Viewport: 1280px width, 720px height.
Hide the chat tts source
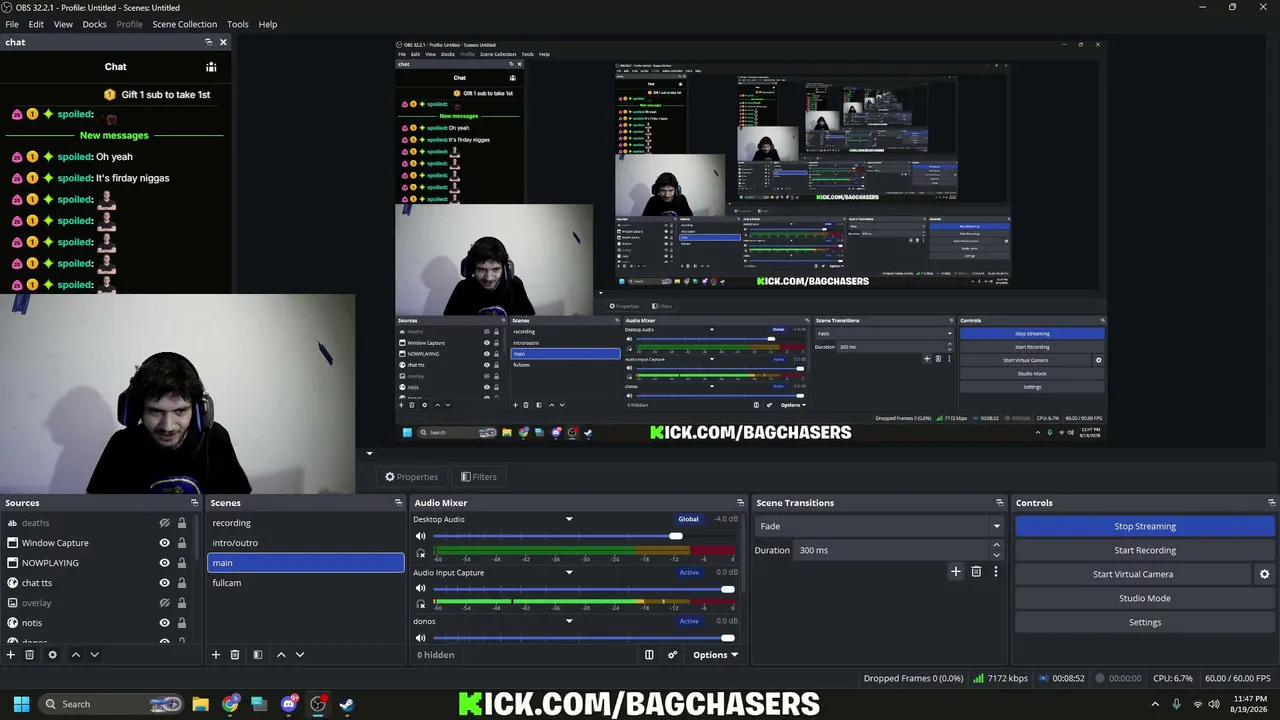(x=164, y=583)
